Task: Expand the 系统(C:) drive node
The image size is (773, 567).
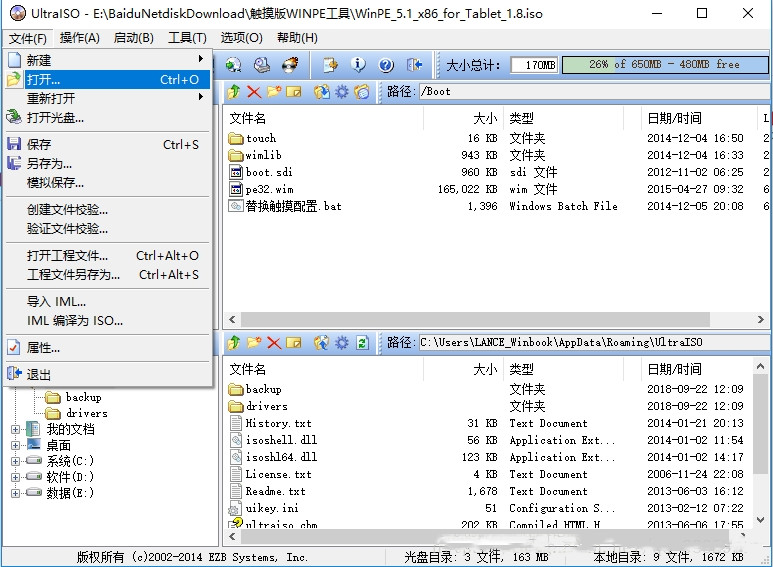Action: (15, 461)
